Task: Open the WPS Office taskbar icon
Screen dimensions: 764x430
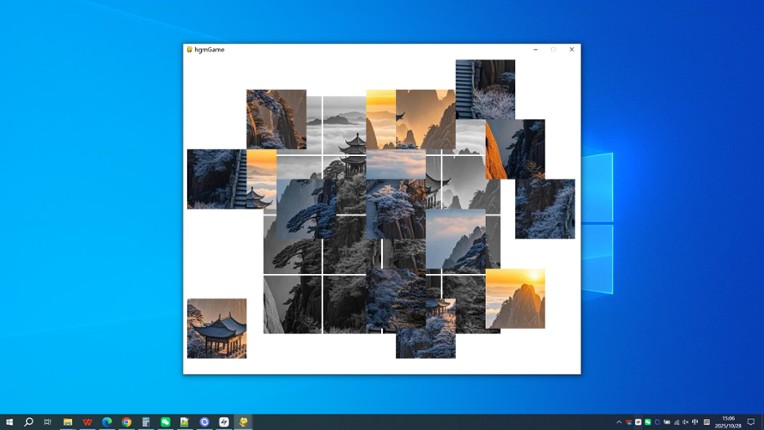Action: [88, 422]
